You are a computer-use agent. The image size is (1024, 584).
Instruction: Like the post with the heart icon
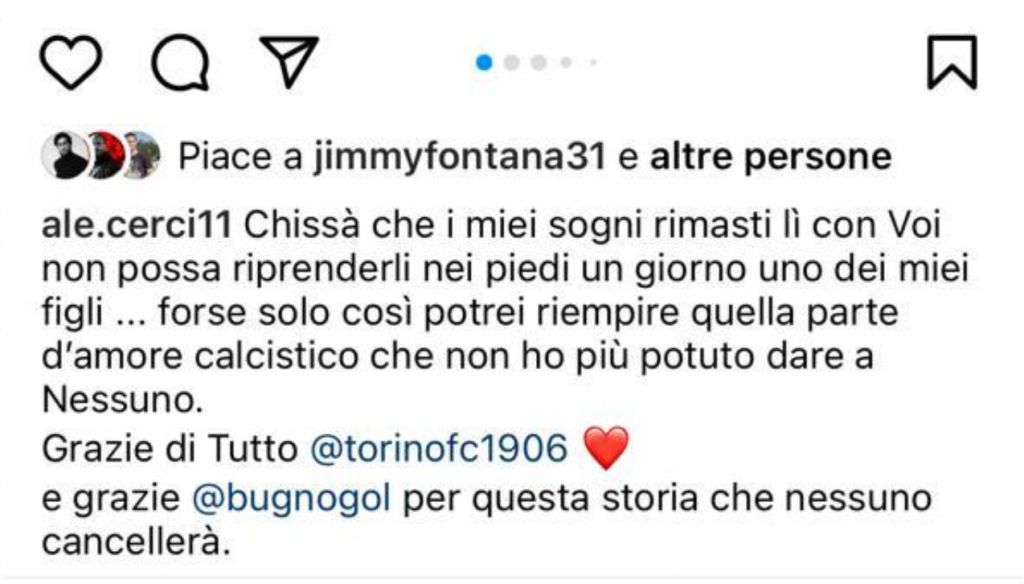pyautogui.click(x=71, y=62)
